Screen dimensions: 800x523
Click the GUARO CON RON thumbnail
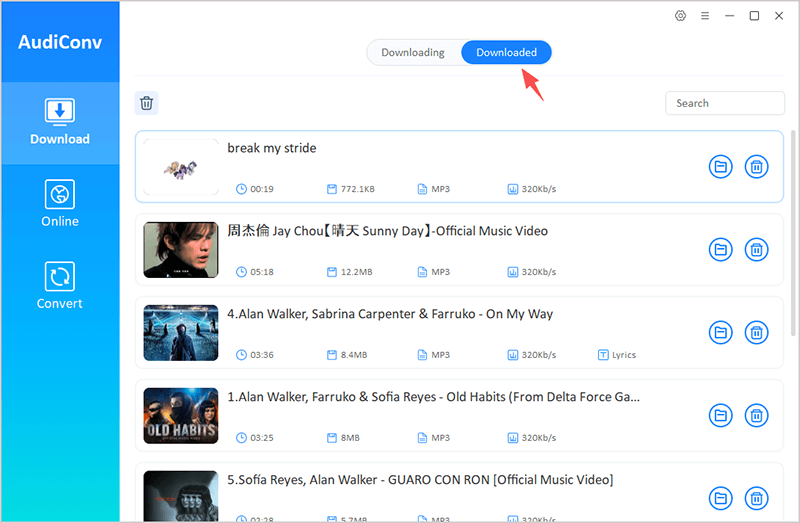(x=181, y=496)
